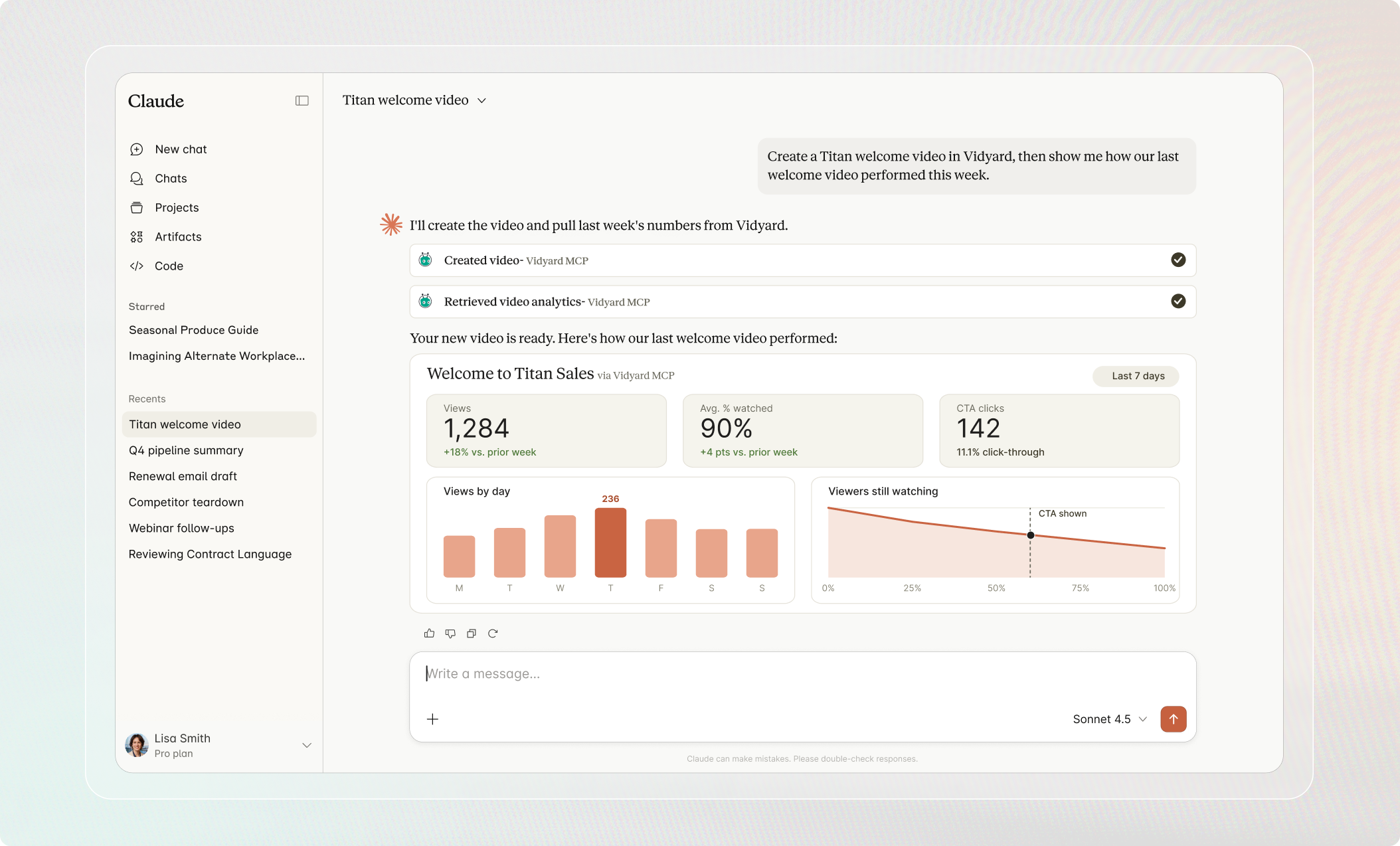Expand the Titan welcome video title dropdown

[x=482, y=101]
